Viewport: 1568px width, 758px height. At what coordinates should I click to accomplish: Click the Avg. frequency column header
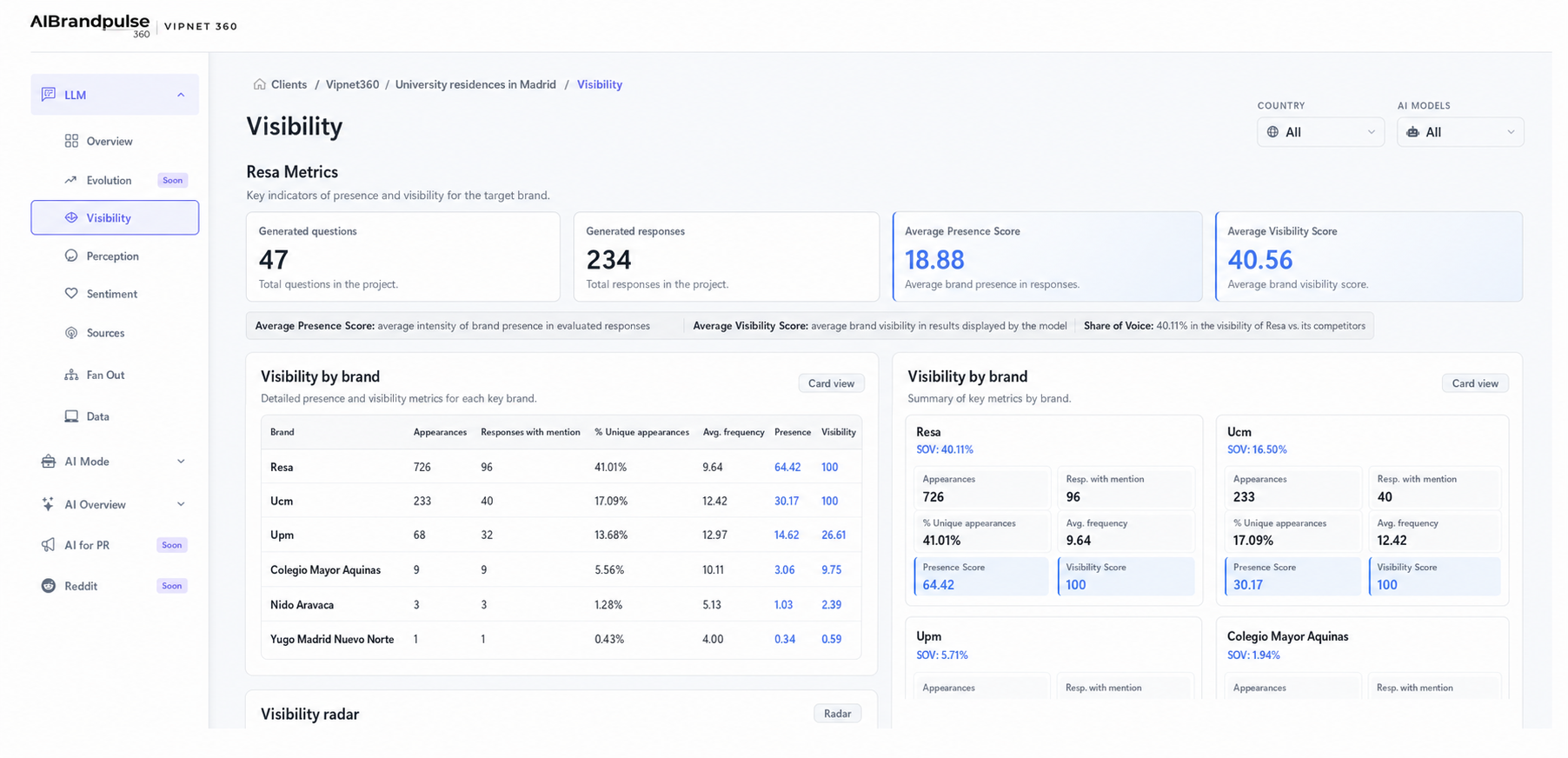[734, 432]
